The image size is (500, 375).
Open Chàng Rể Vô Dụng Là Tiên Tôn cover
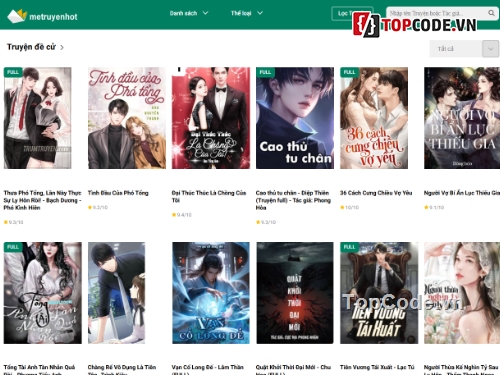(117, 293)
